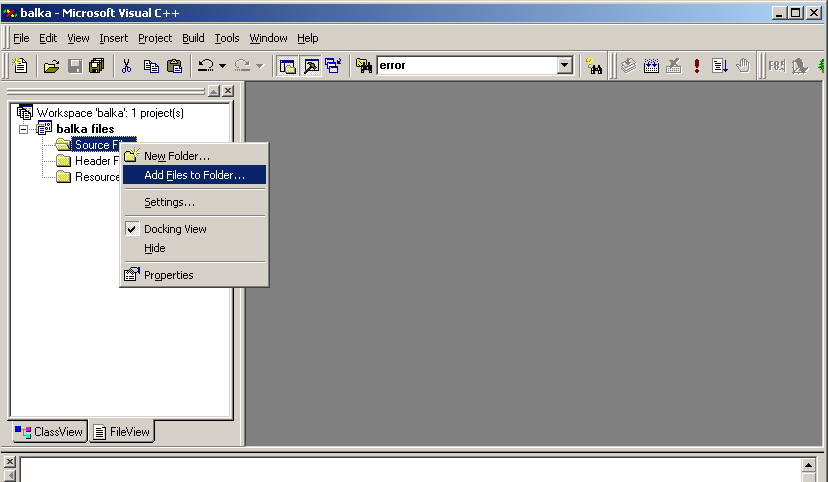Open the Build menu

193,38
